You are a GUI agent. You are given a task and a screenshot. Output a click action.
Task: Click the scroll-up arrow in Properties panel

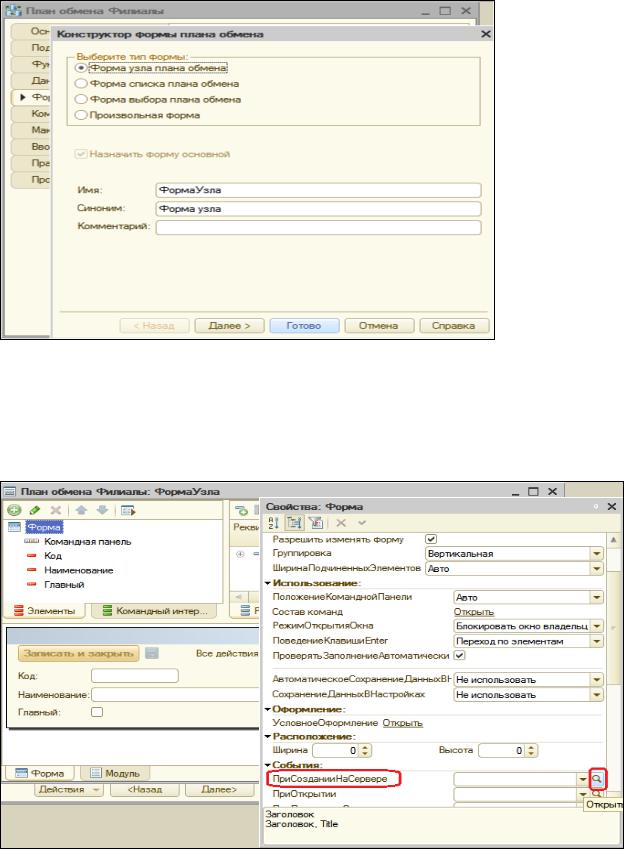(613, 540)
